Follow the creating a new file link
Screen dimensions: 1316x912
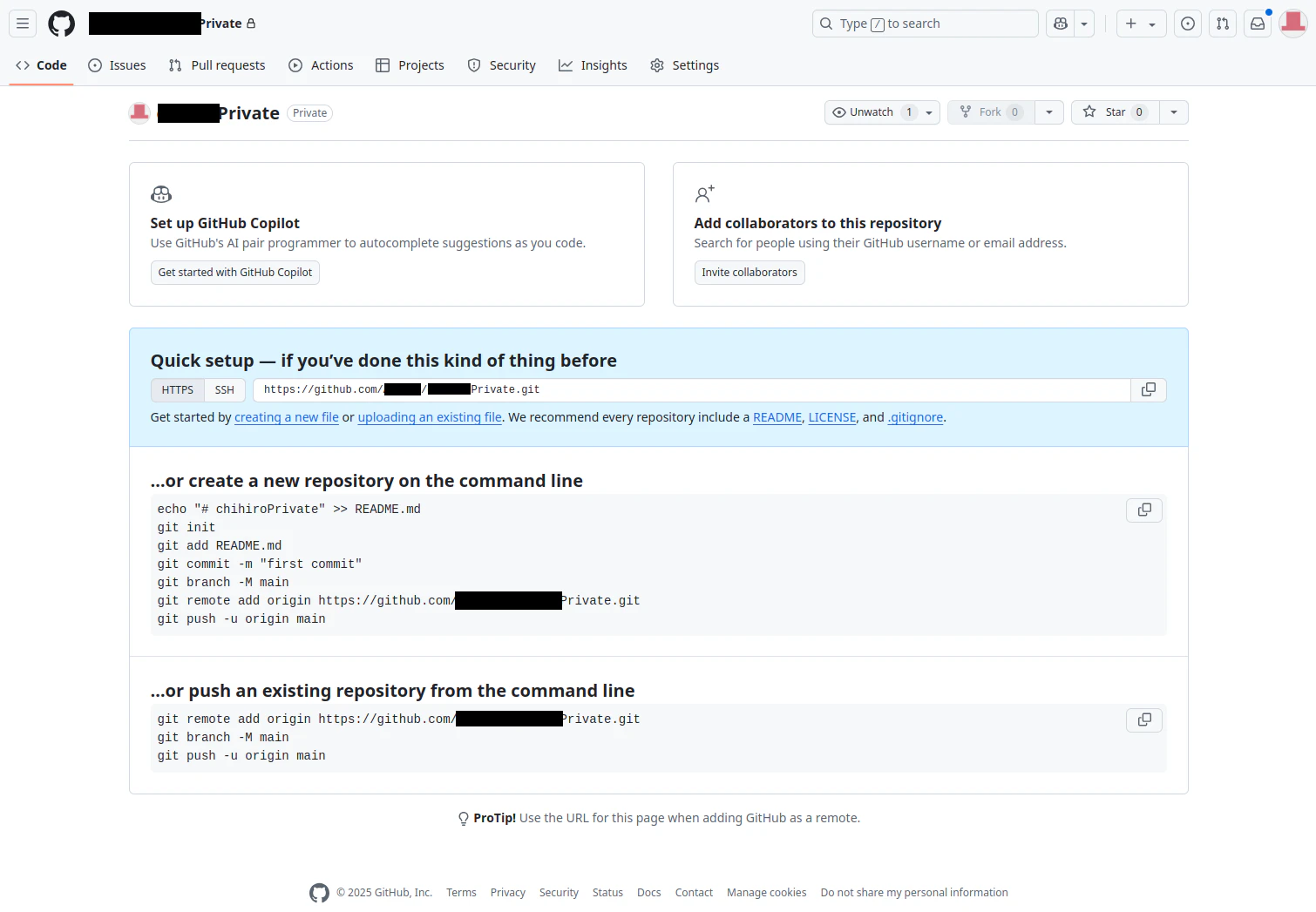(287, 417)
